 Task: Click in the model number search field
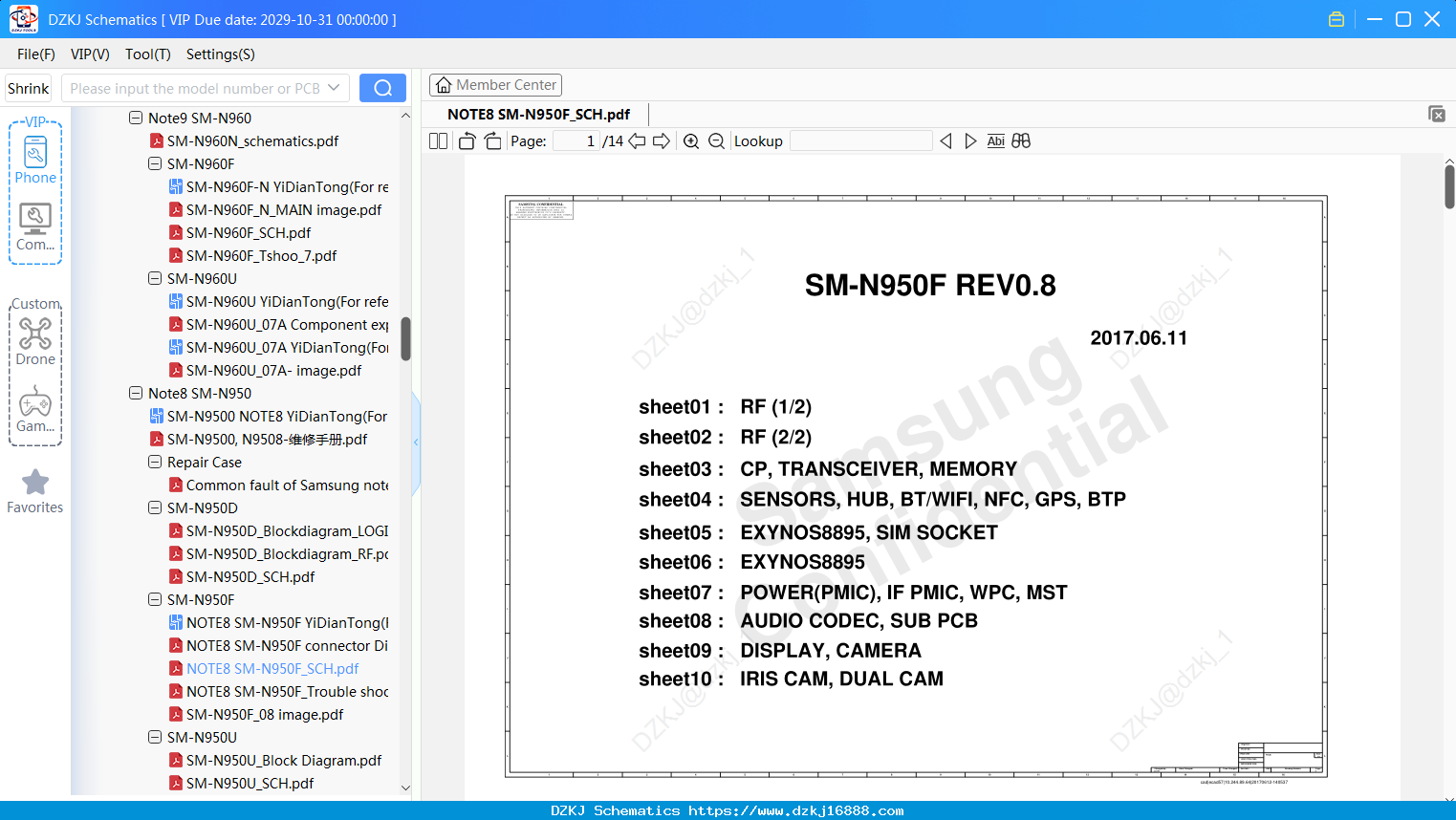point(194,88)
